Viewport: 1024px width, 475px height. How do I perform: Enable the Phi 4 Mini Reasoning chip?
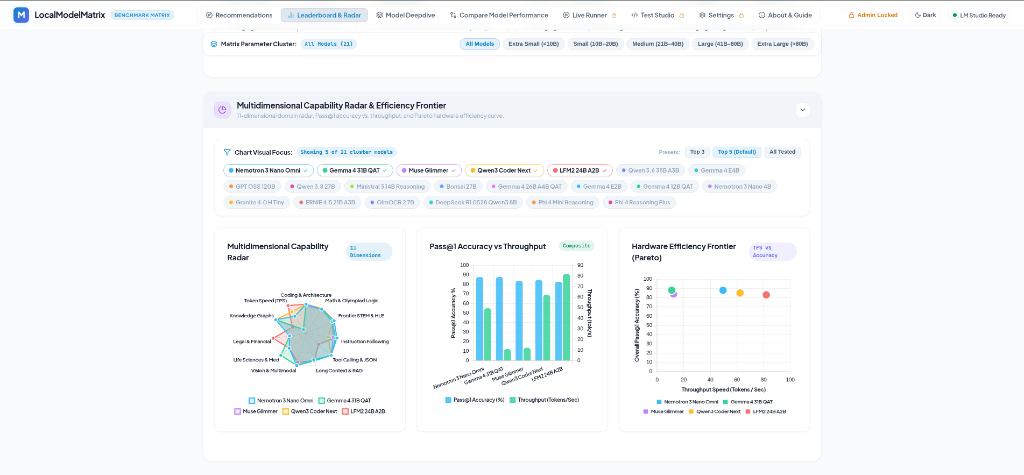click(563, 203)
